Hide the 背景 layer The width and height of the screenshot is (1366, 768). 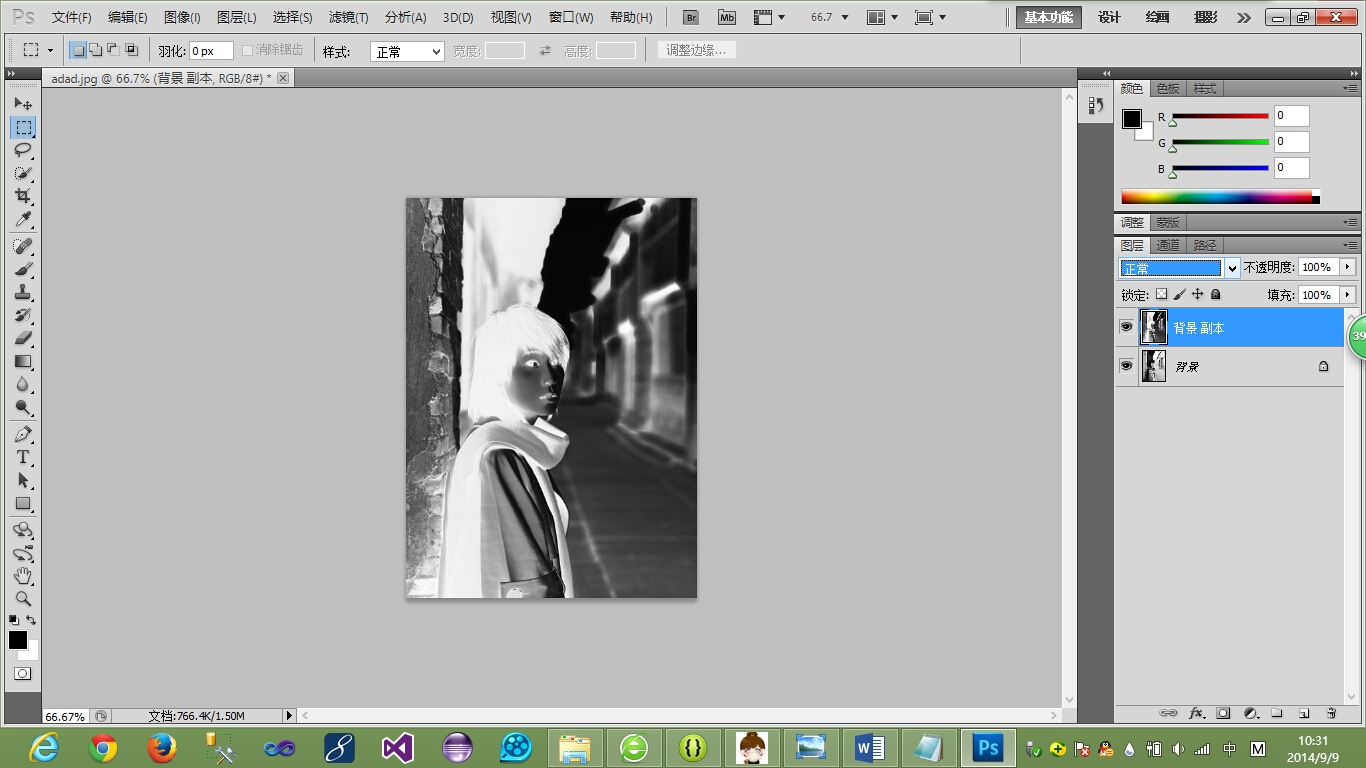click(1127, 366)
